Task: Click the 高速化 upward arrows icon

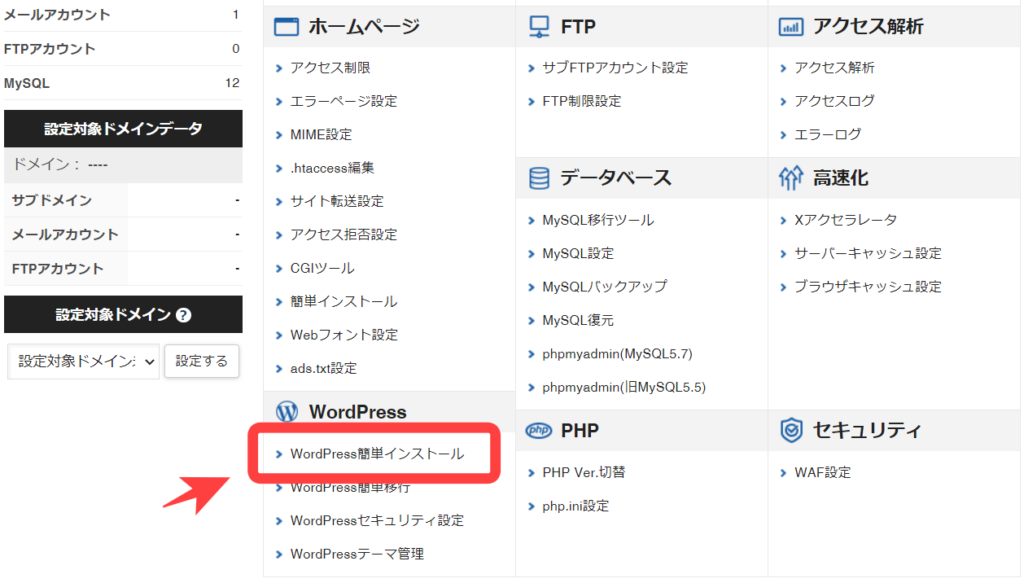Action: [791, 178]
